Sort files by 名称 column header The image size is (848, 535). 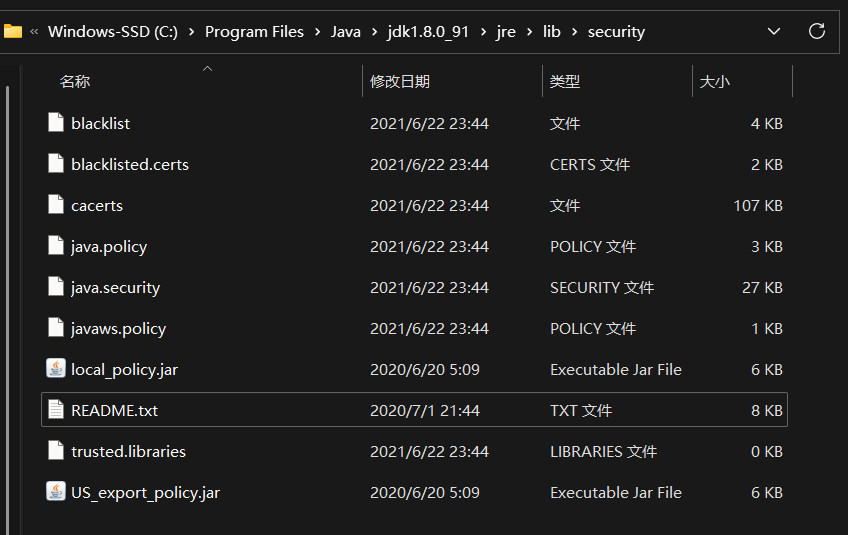(75, 82)
